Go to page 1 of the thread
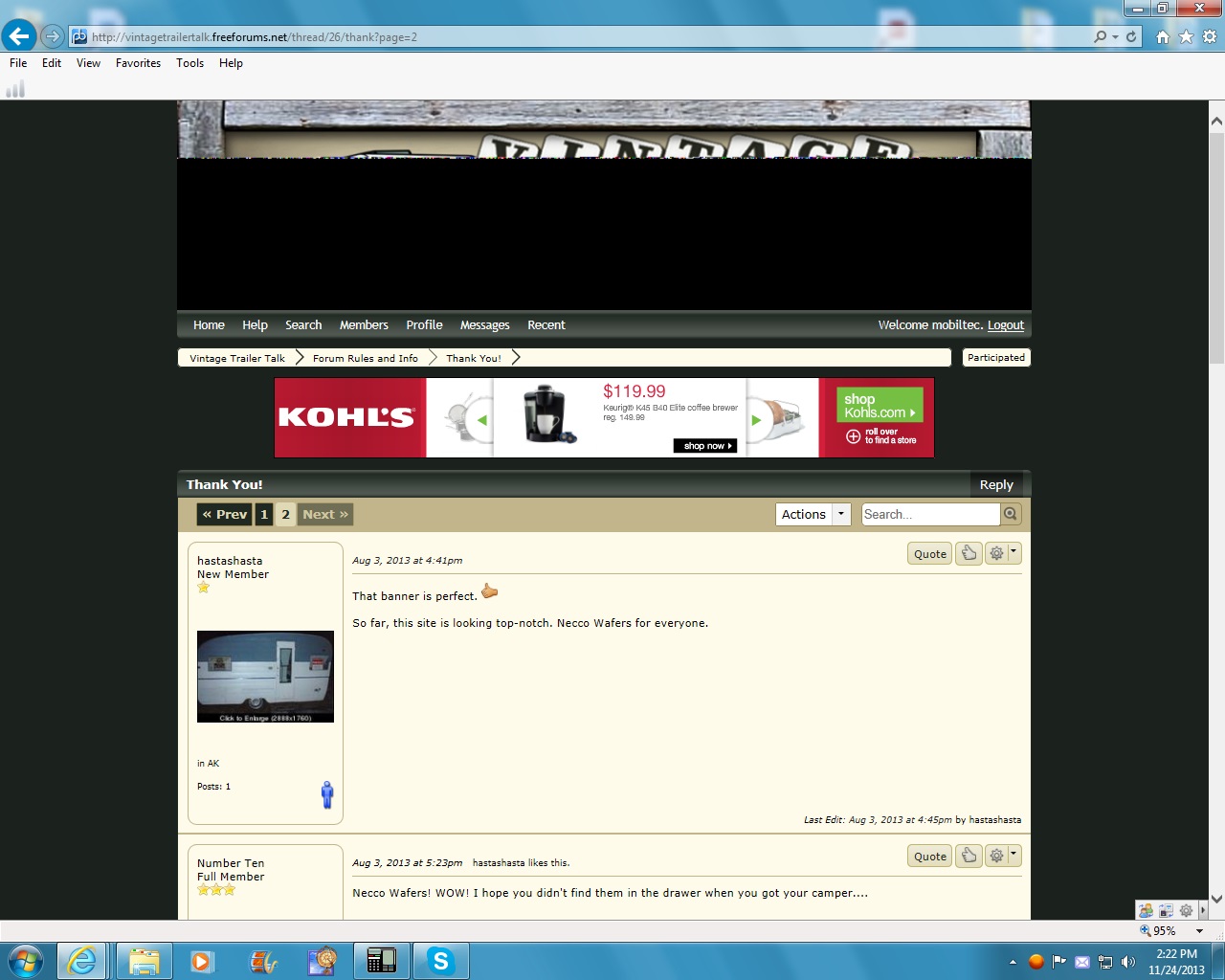 [x=264, y=514]
